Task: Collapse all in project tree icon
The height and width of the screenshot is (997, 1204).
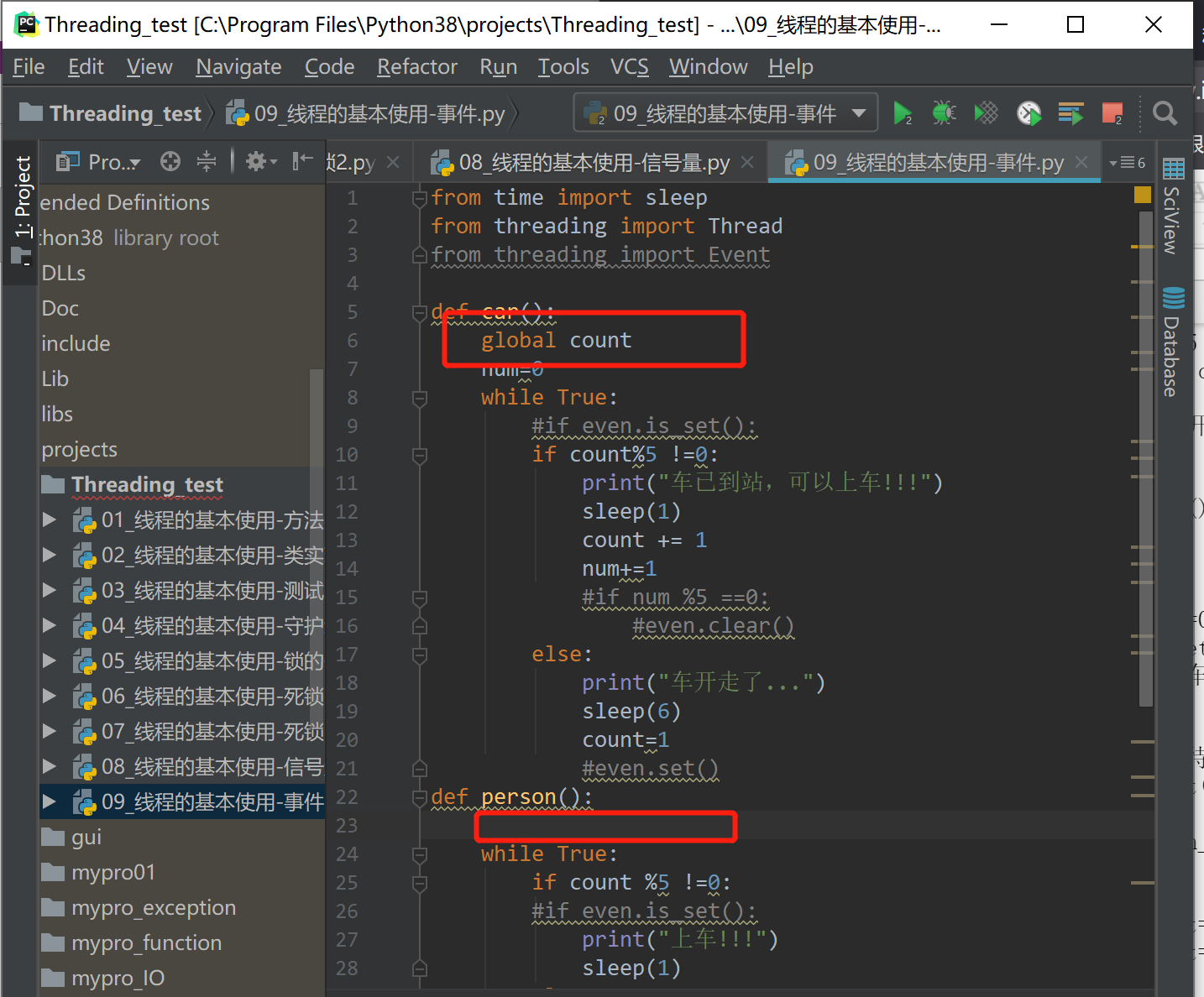Action: (207, 161)
